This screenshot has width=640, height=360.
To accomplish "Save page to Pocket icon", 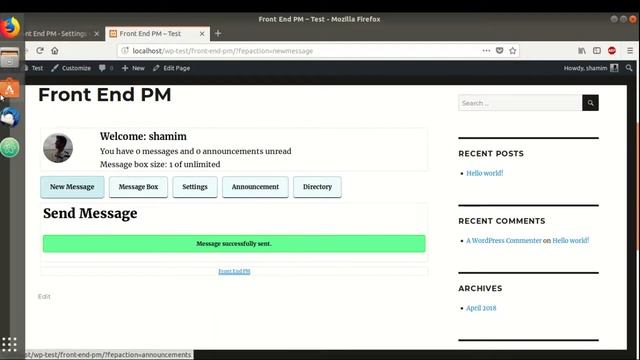I will click(x=499, y=51).
